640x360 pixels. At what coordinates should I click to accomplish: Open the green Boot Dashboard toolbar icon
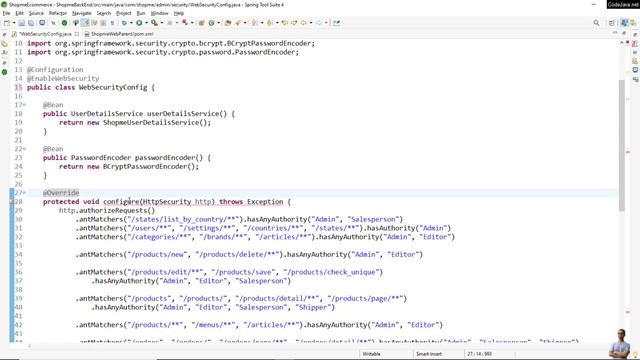tap(64, 23)
